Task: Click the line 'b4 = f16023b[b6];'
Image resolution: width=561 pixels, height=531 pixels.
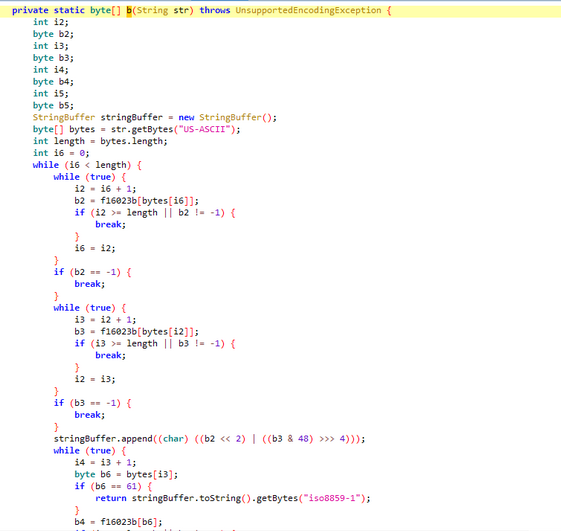Action: pyautogui.click(x=118, y=522)
